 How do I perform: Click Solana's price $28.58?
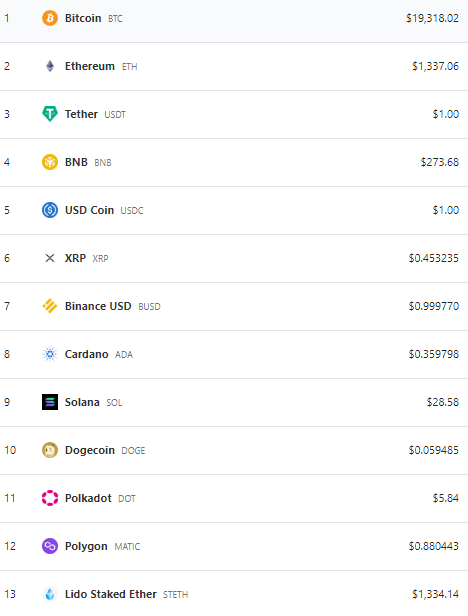(443, 402)
